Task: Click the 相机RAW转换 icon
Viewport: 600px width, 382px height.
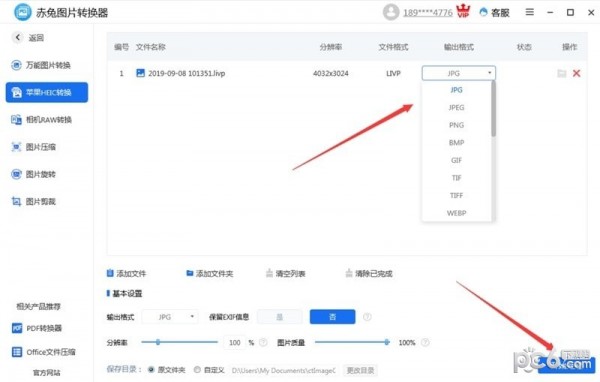Action: click(16, 120)
